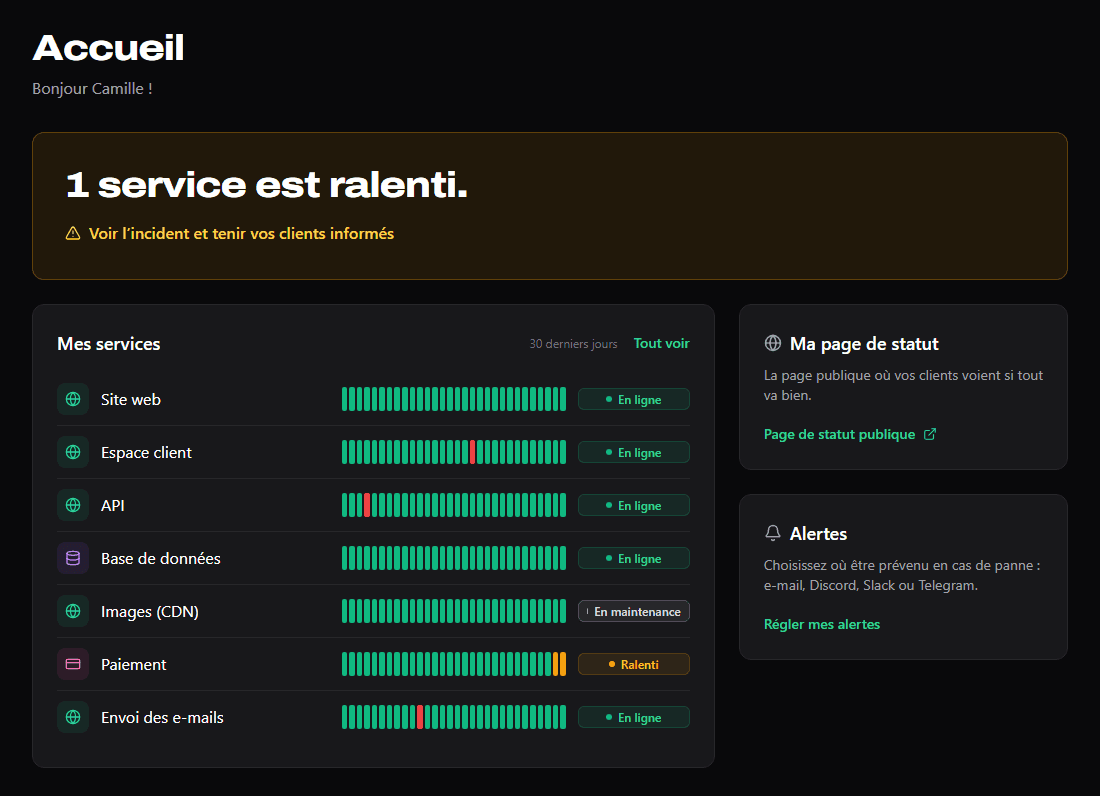1100x796 pixels.
Task: Click the Ralenti badge for Paiement
Action: pos(633,664)
